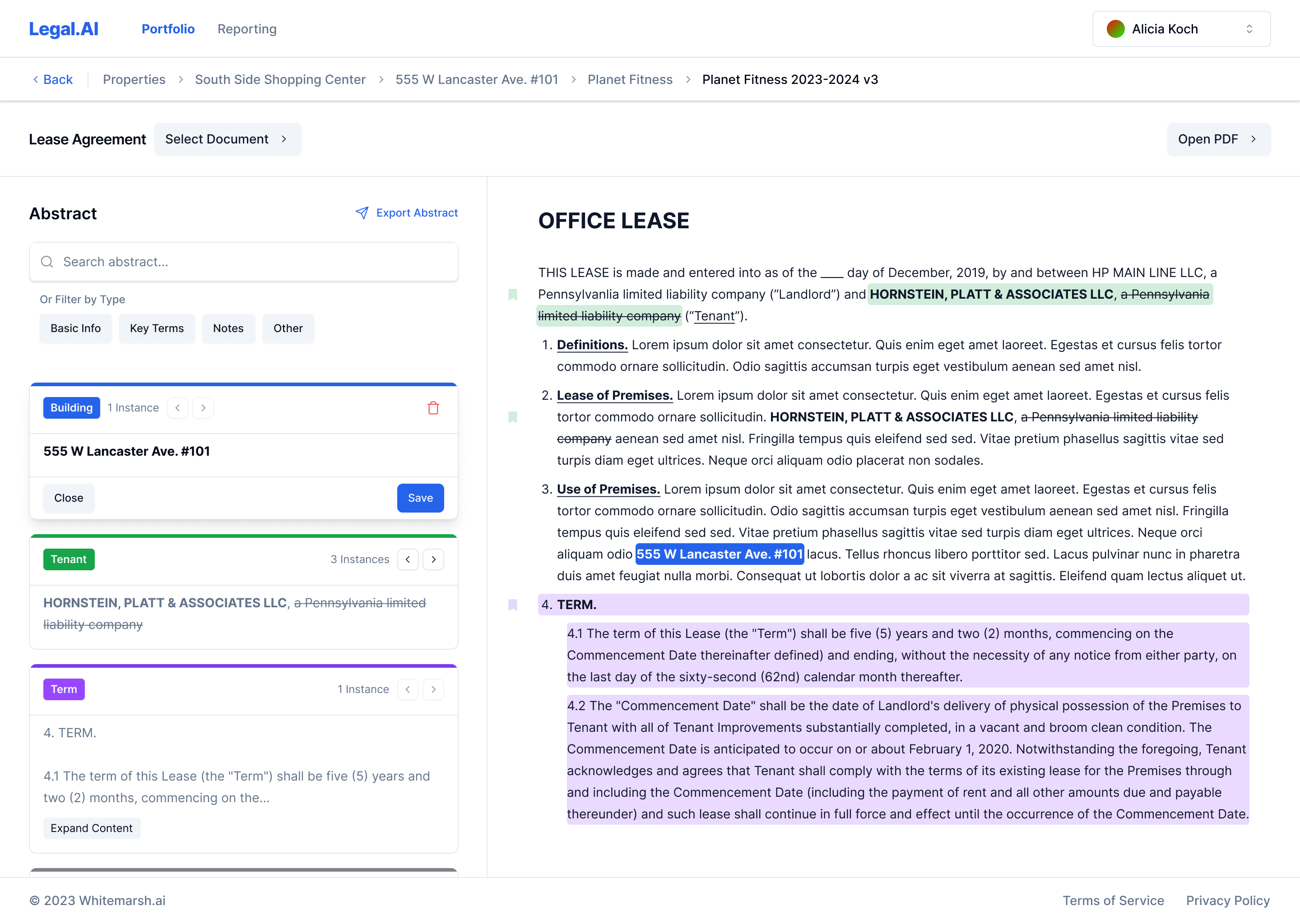This screenshot has width=1300, height=924.
Task: Filter by Basic Info type
Action: tap(76, 328)
